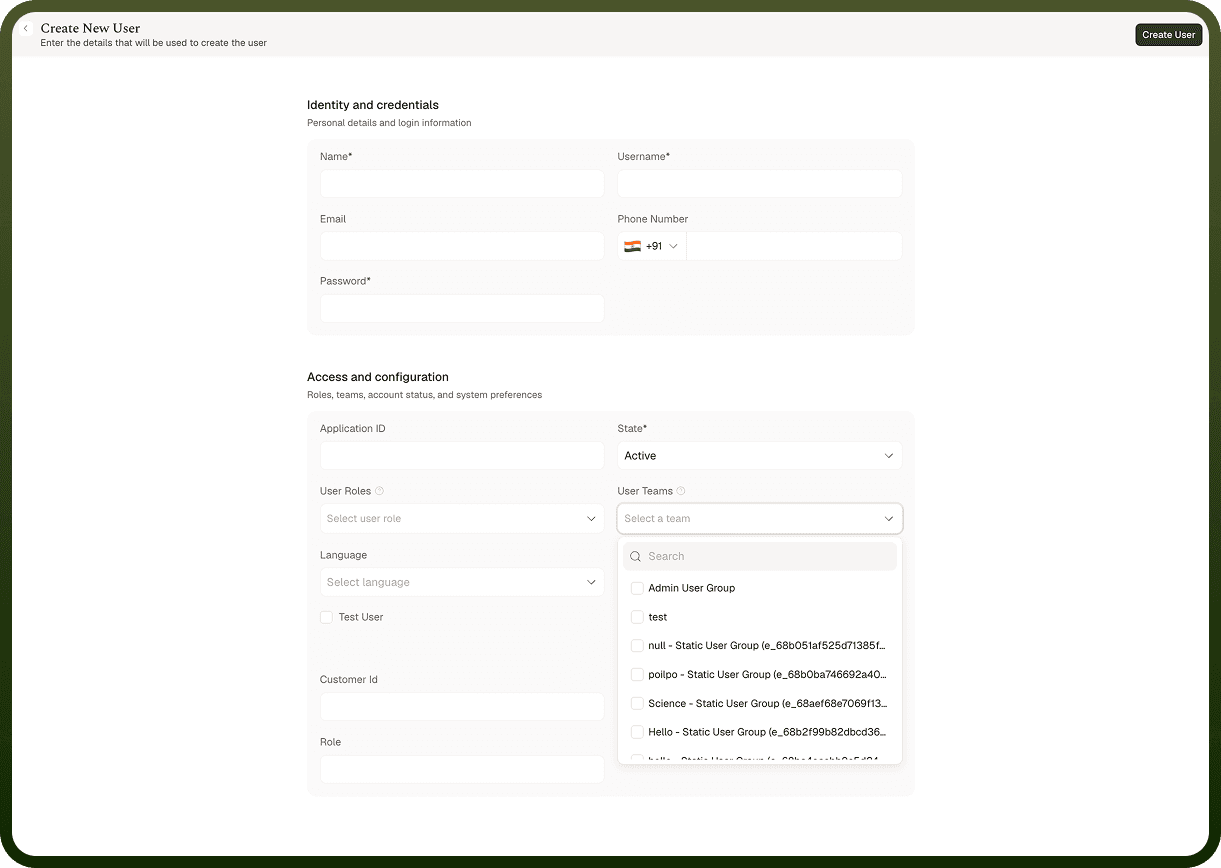The image size is (1221, 868).
Task: Click the 'Access and configuration' heading
Action: point(378,377)
